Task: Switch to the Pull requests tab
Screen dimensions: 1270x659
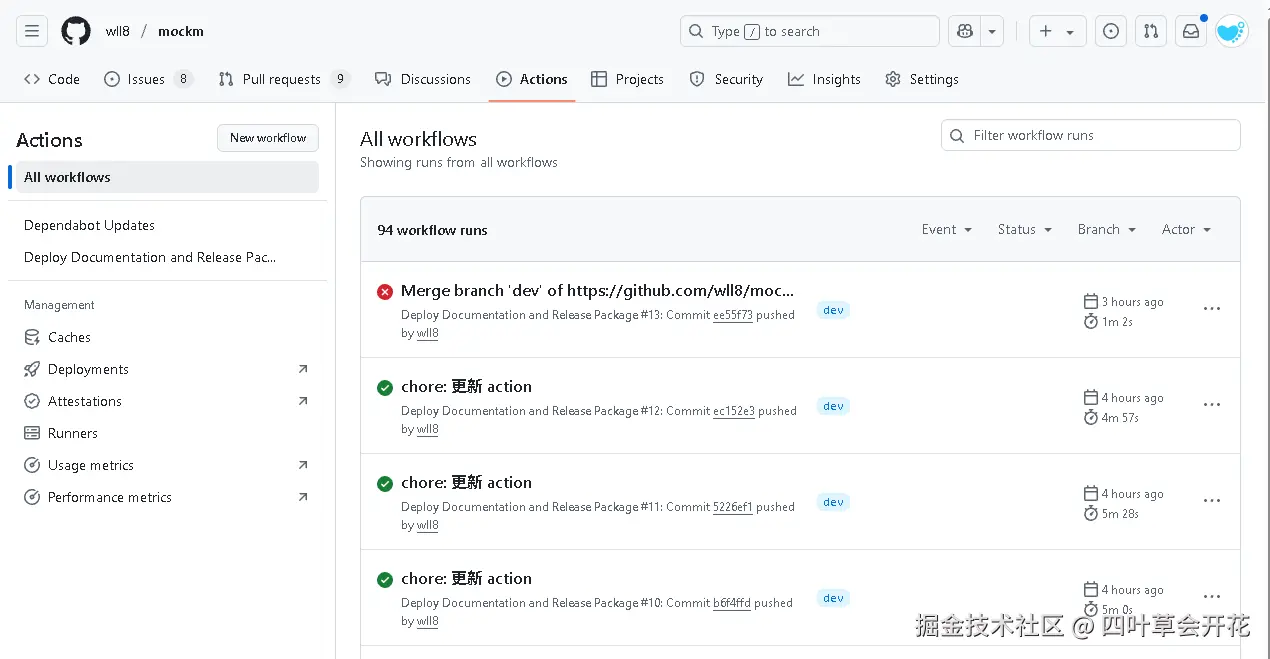Action: pyautogui.click(x=283, y=79)
